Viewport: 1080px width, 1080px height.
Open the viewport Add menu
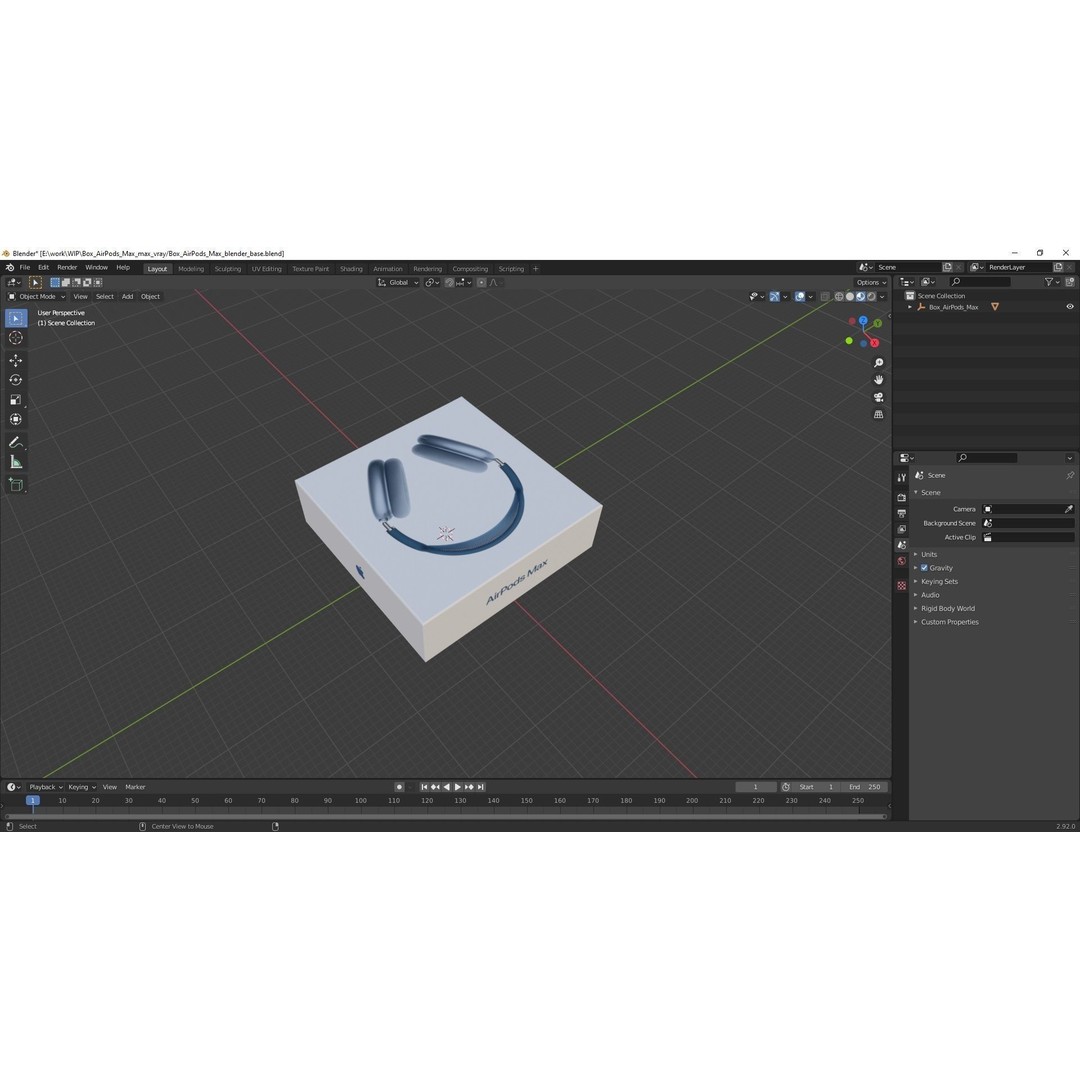coord(127,297)
